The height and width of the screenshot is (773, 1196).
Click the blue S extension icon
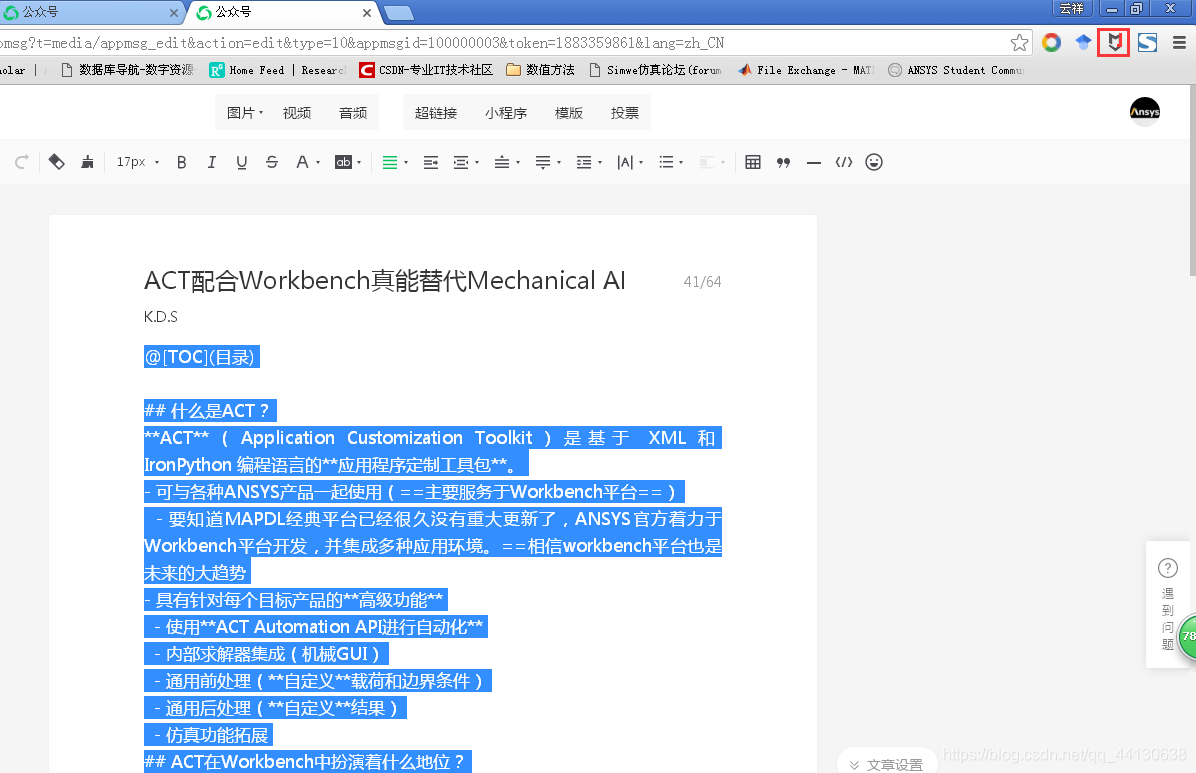coord(1147,43)
